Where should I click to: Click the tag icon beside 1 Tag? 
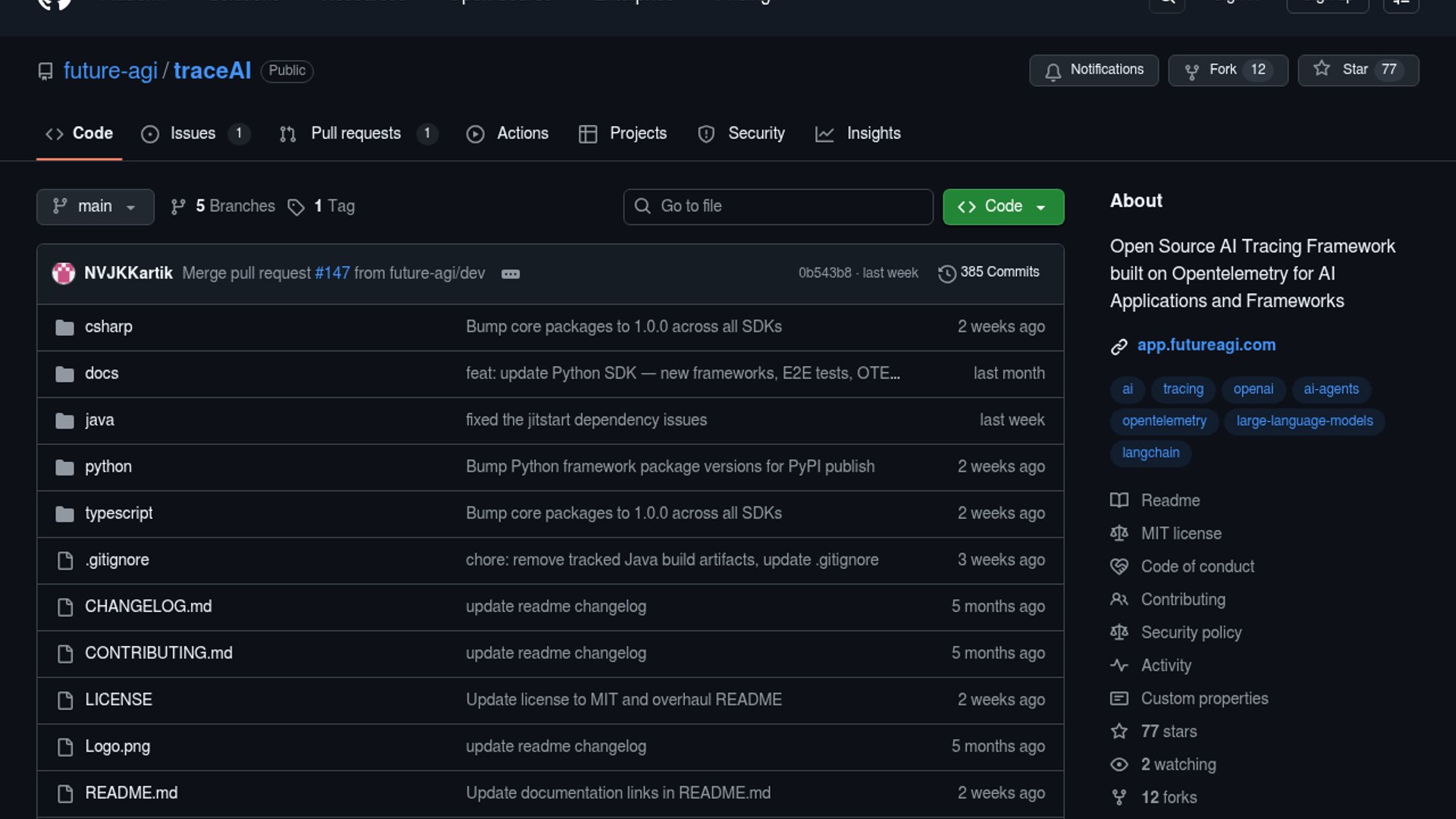pos(296,207)
